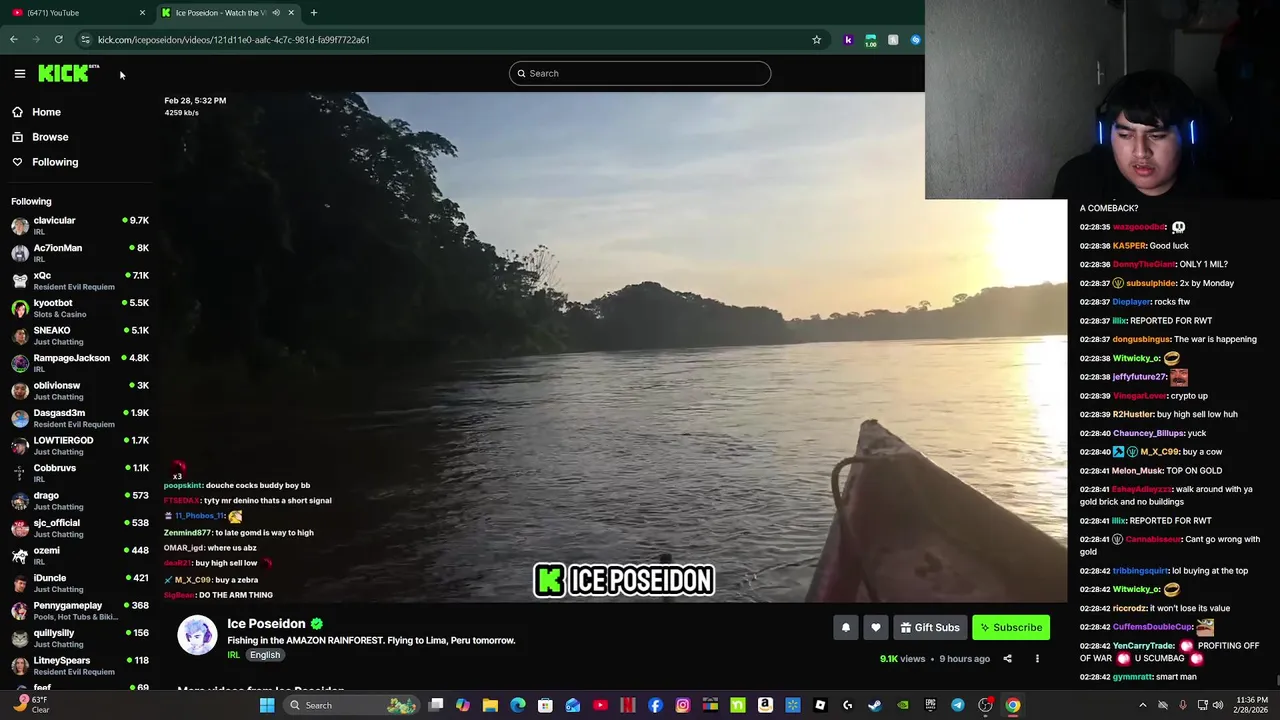Close the YouTube browser tab
Image resolution: width=1280 pixels, height=720 pixels.
click(142, 13)
